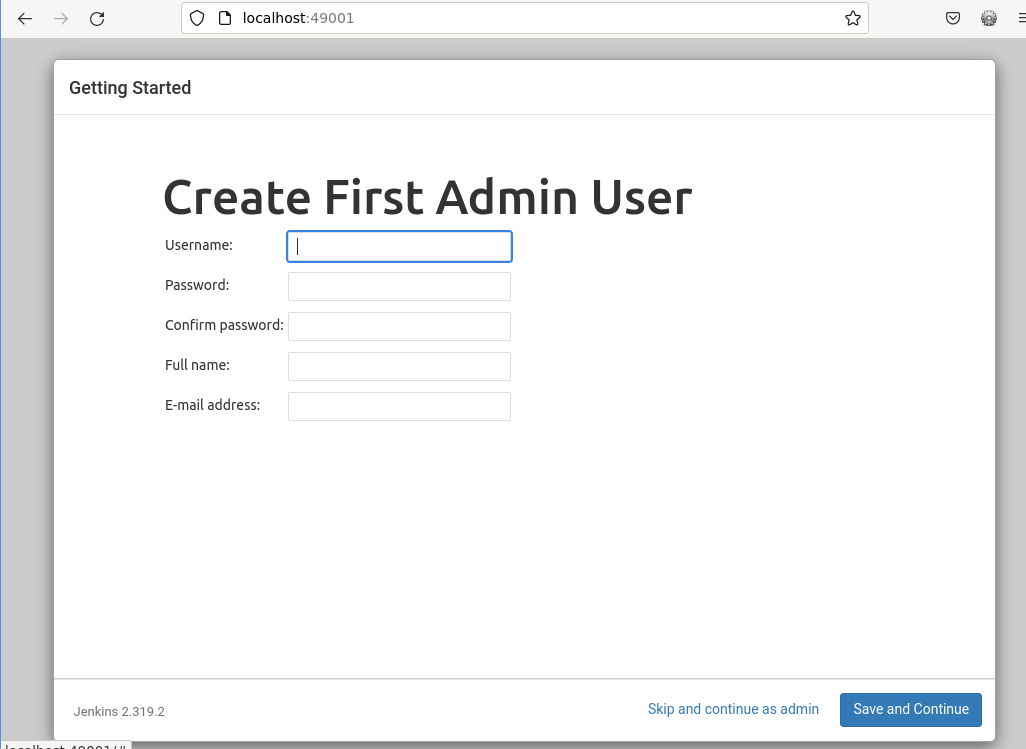Click the Full name text box
Screen dimensions: 1026x749
399,366
